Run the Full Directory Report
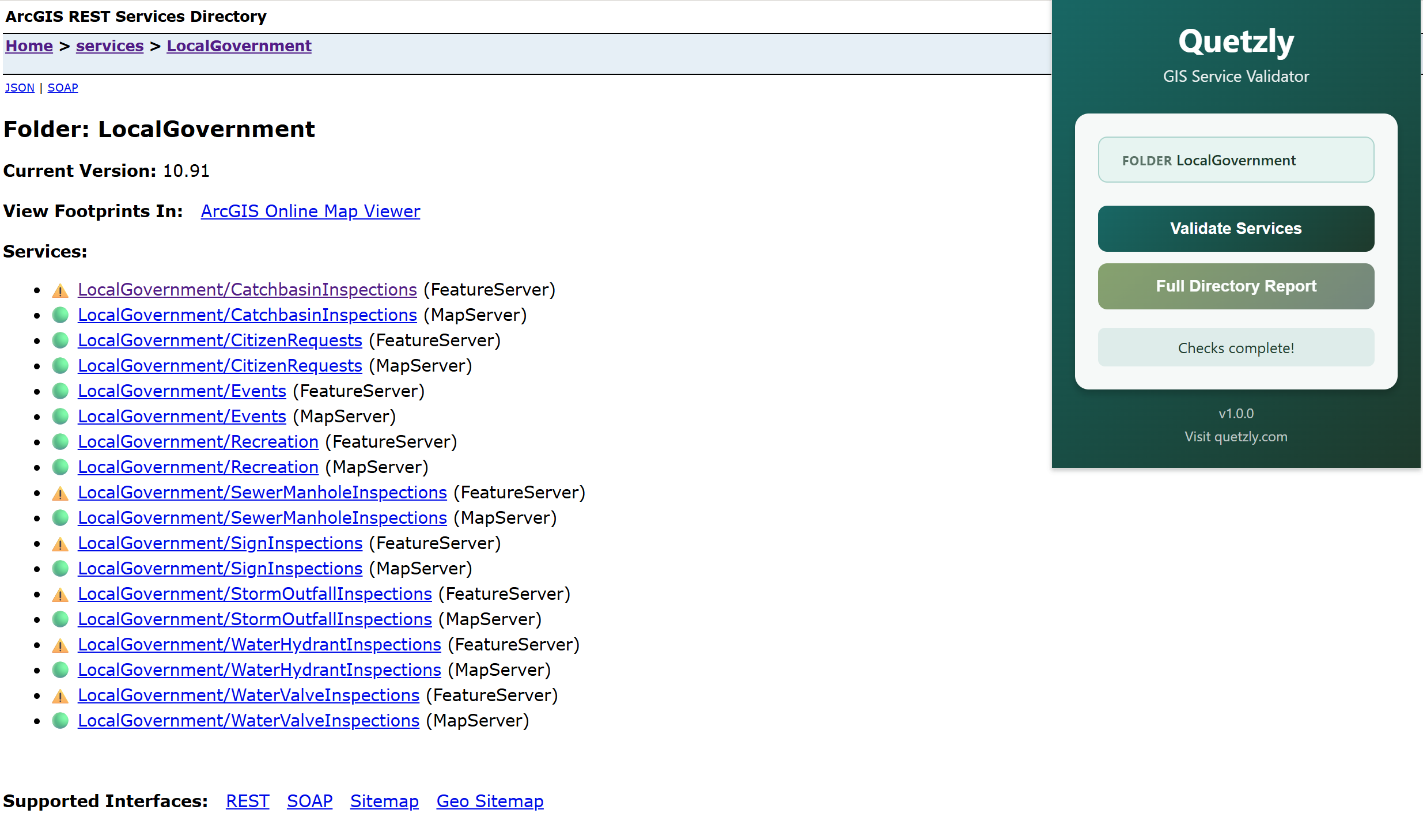The height and width of the screenshot is (840, 1423). pyautogui.click(x=1236, y=286)
